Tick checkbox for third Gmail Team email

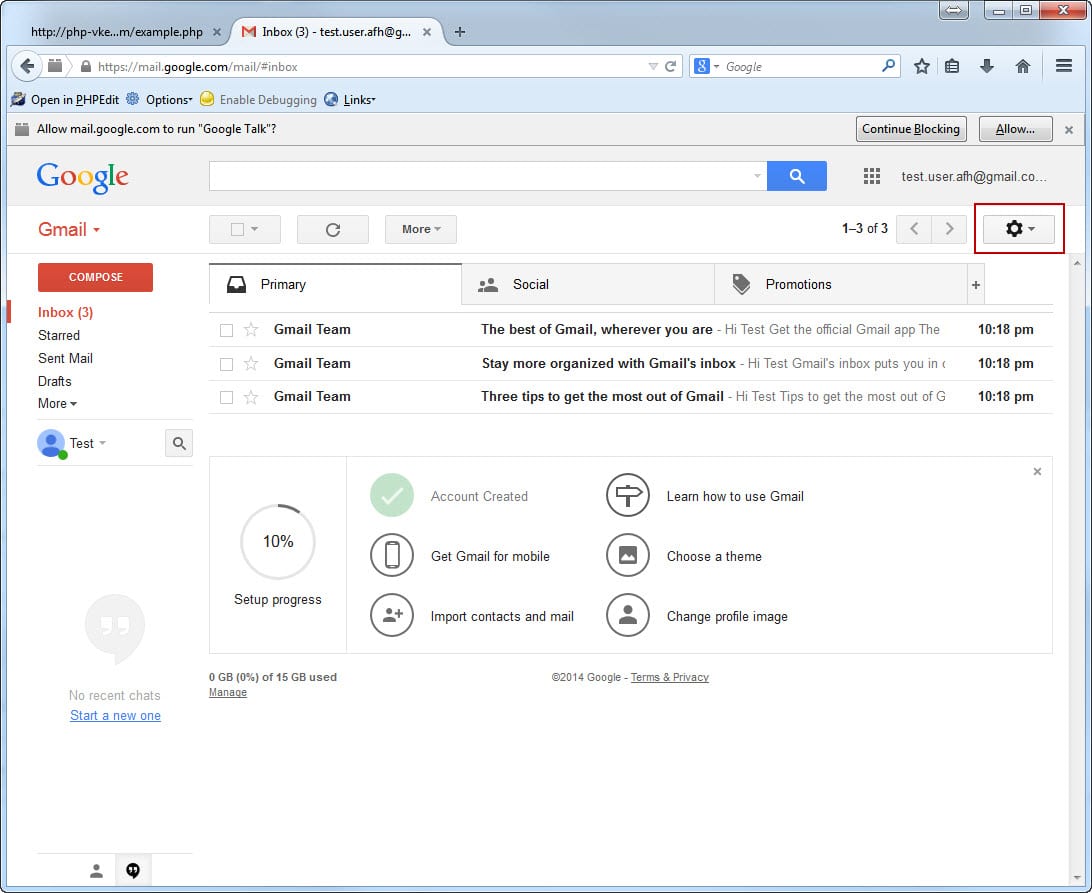click(226, 397)
